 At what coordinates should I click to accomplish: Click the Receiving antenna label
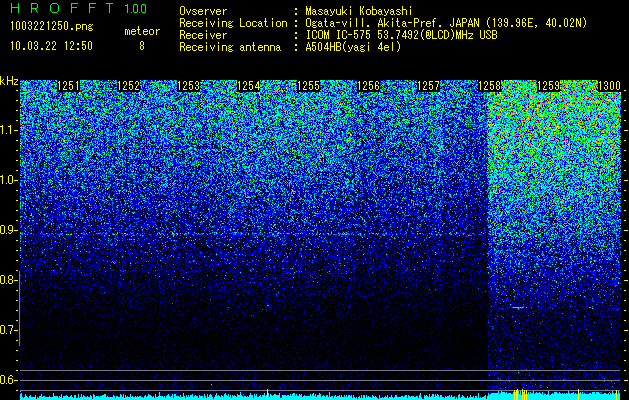[230, 47]
